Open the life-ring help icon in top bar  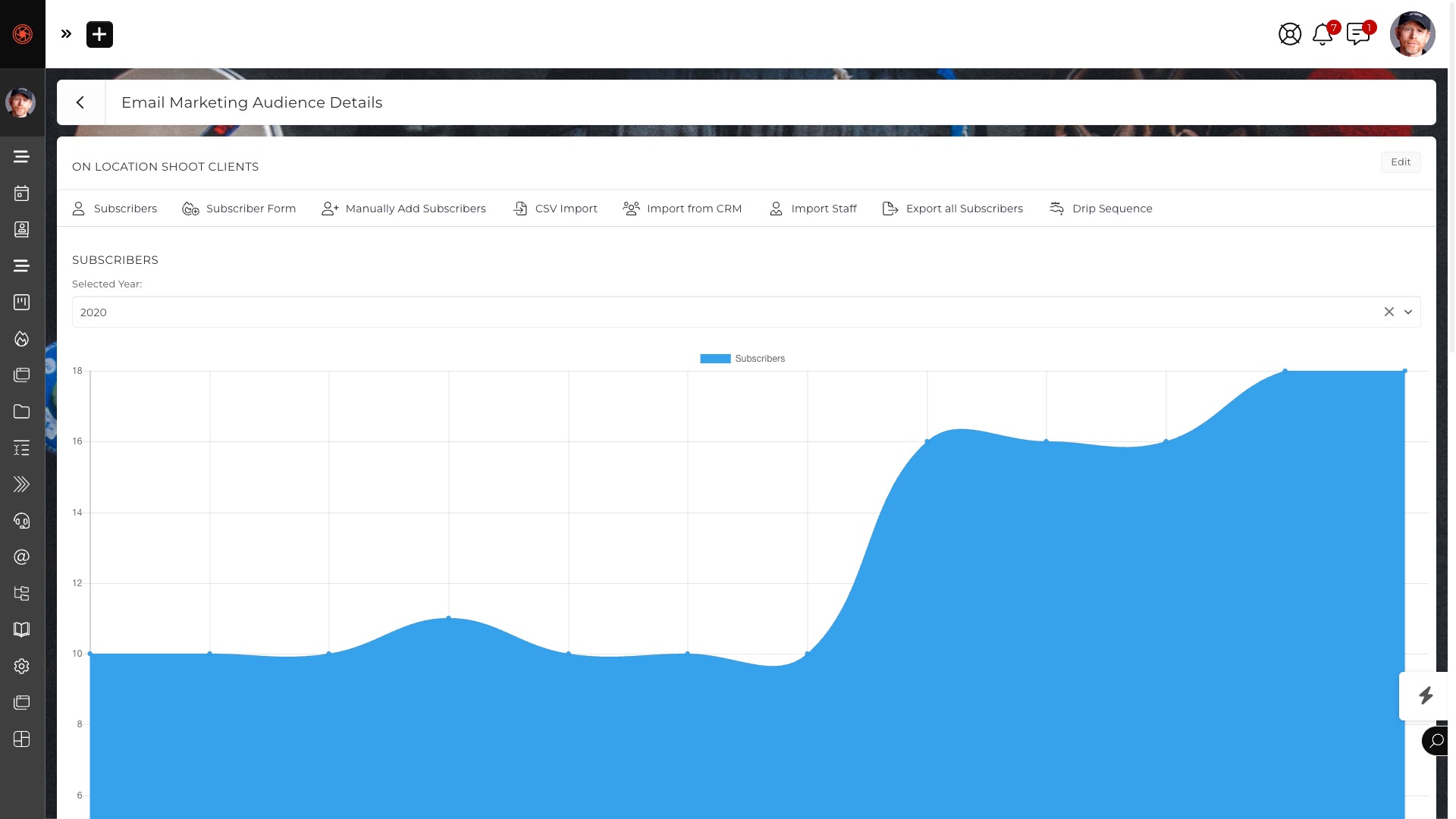point(1290,33)
